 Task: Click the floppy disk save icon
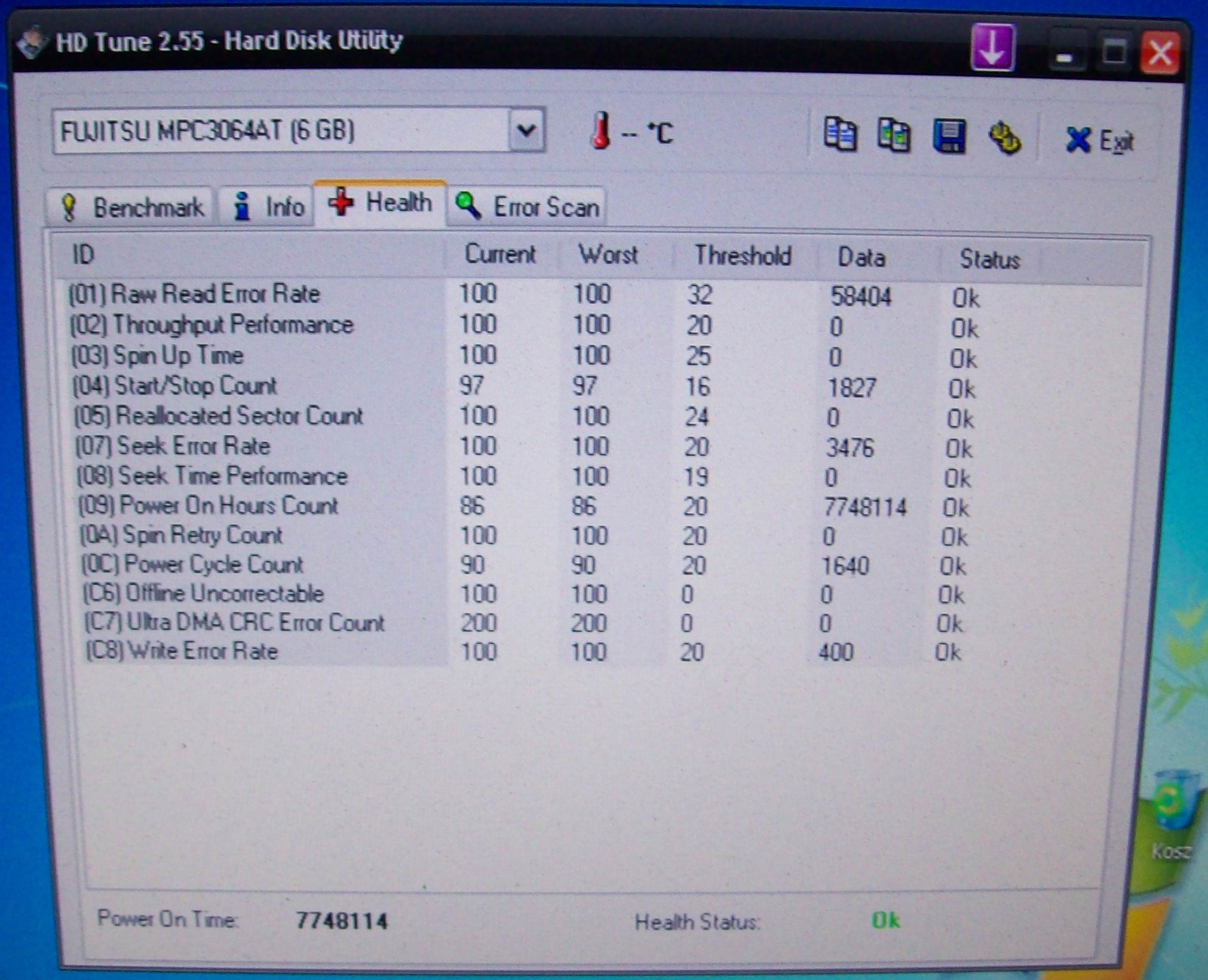(949, 136)
